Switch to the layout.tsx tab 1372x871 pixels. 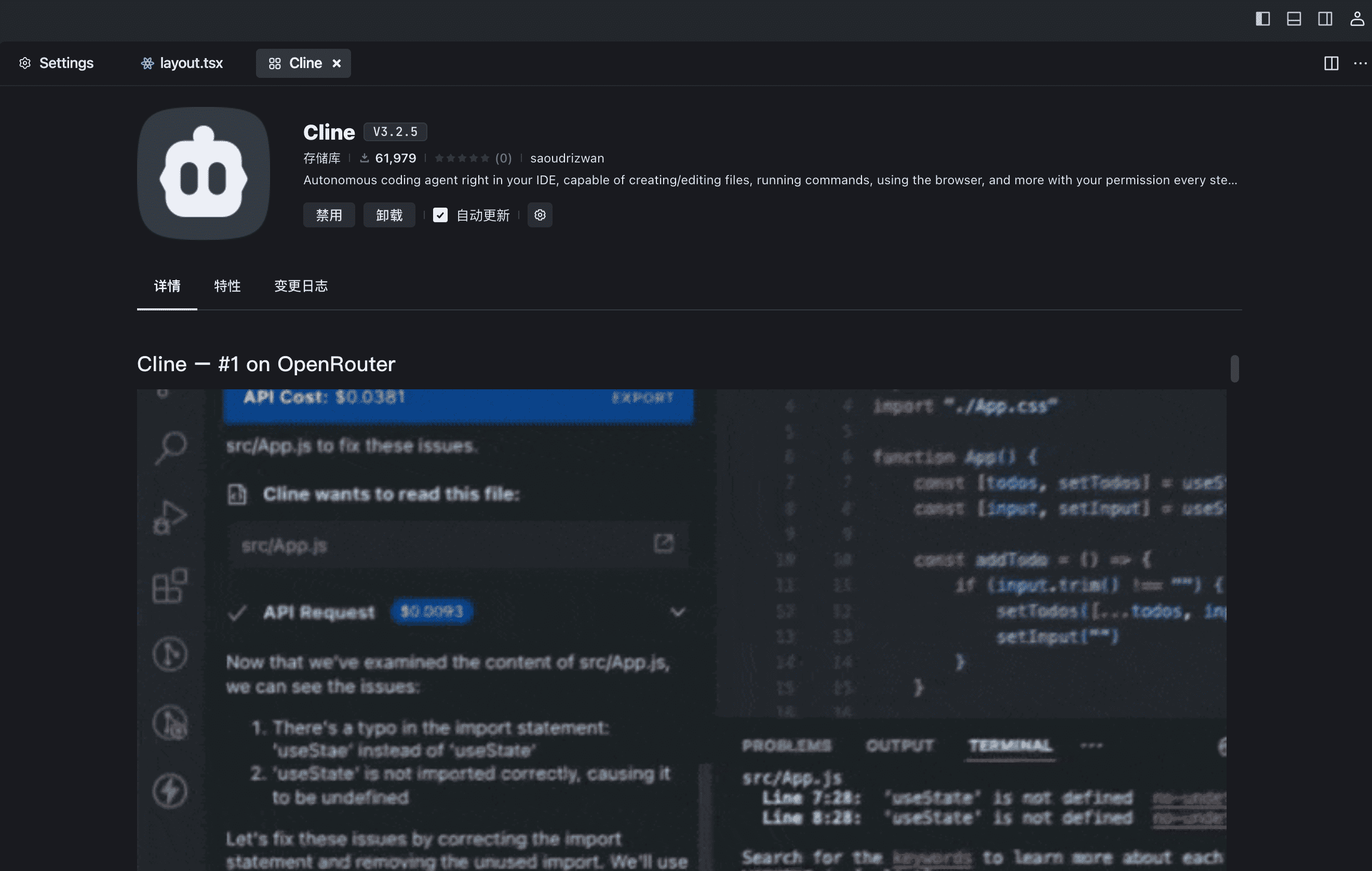tap(182, 63)
